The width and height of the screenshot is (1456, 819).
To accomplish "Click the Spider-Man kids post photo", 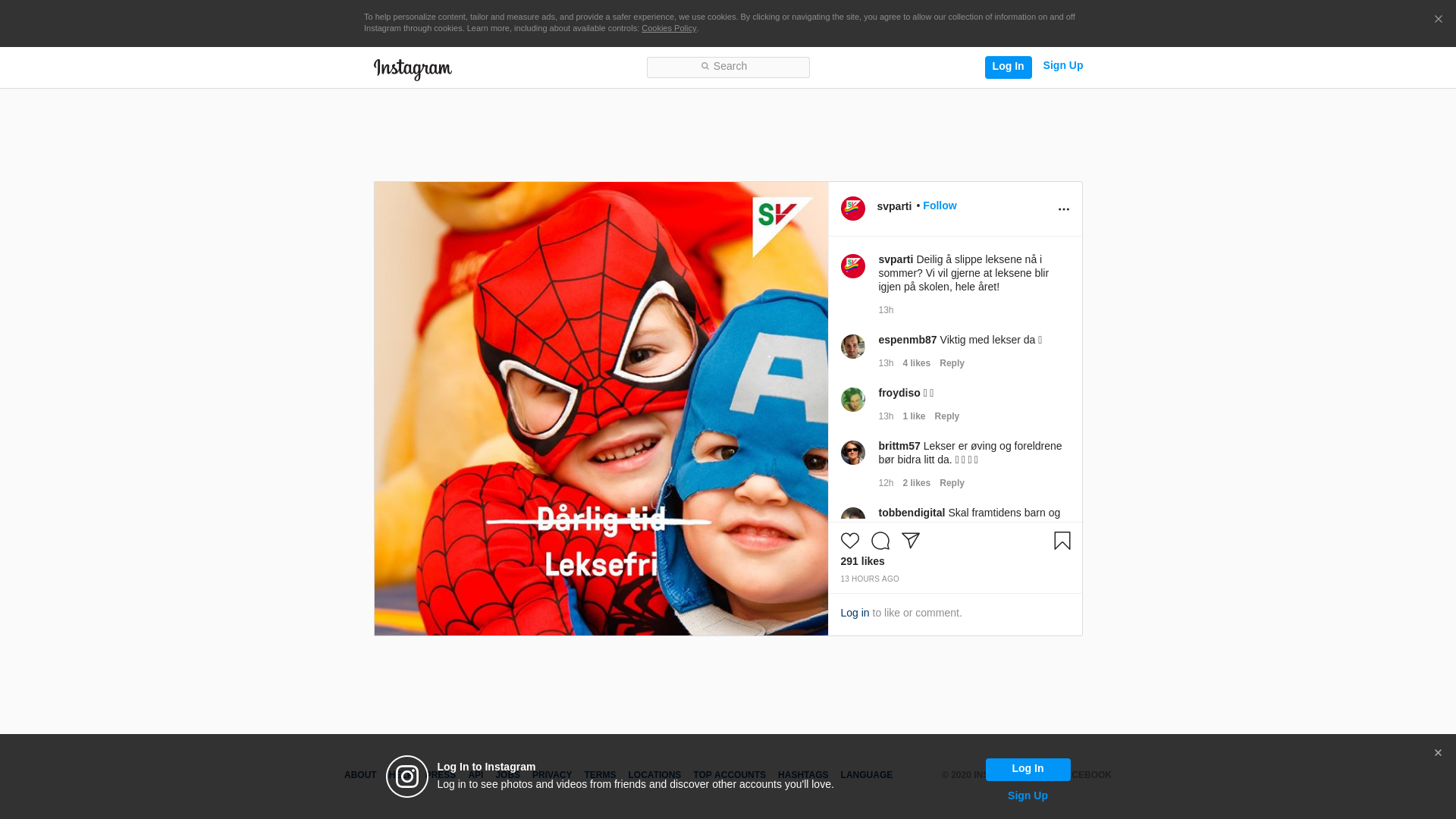I will [601, 409].
